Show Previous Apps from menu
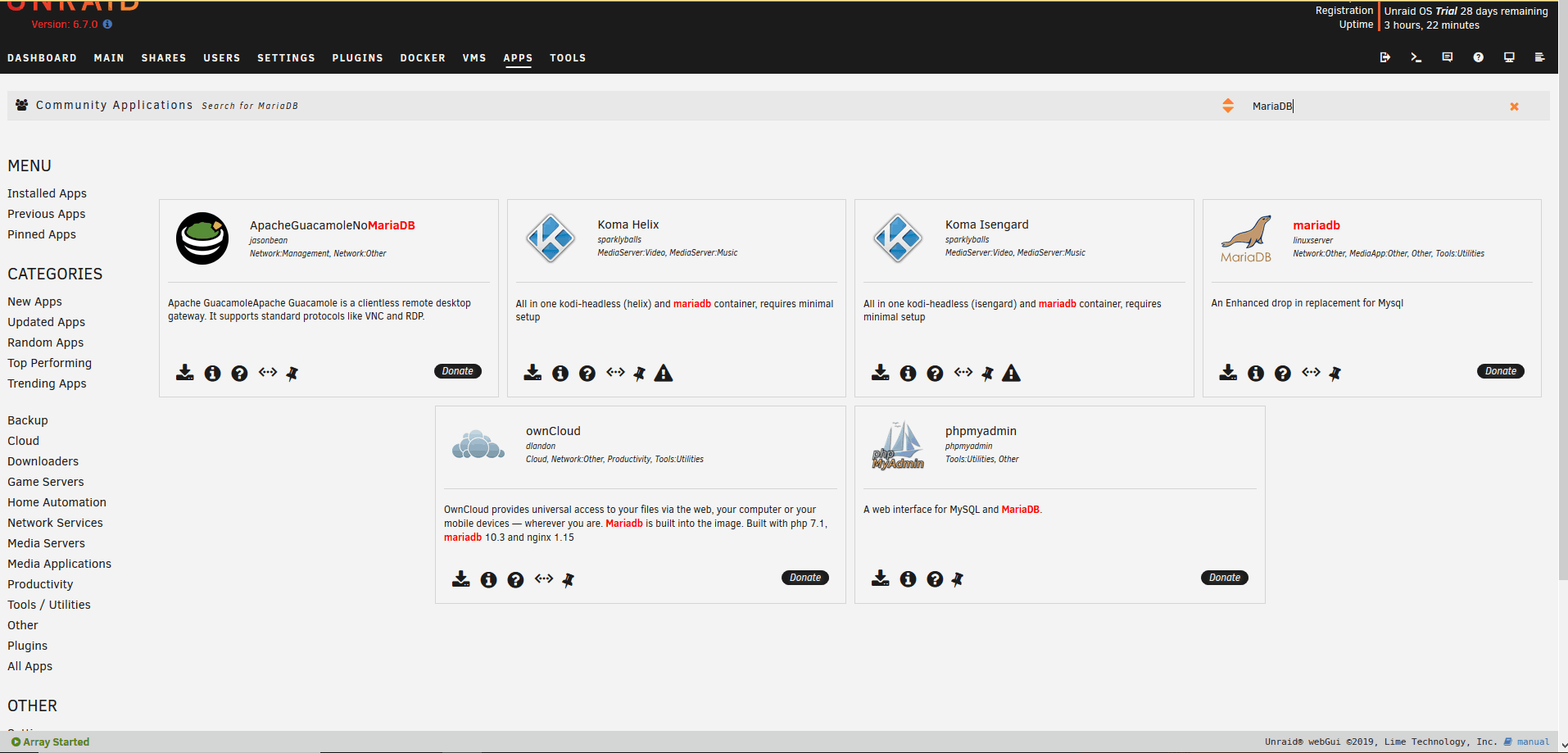 pos(46,214)
